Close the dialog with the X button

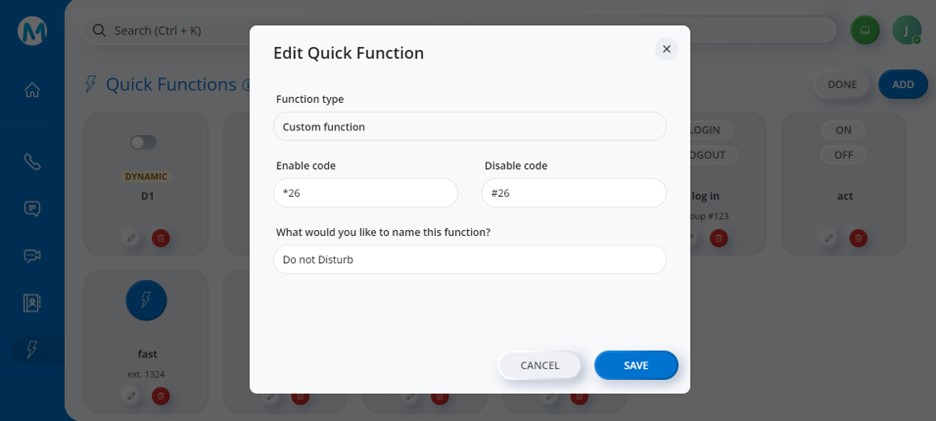click(x=666, y=49)
